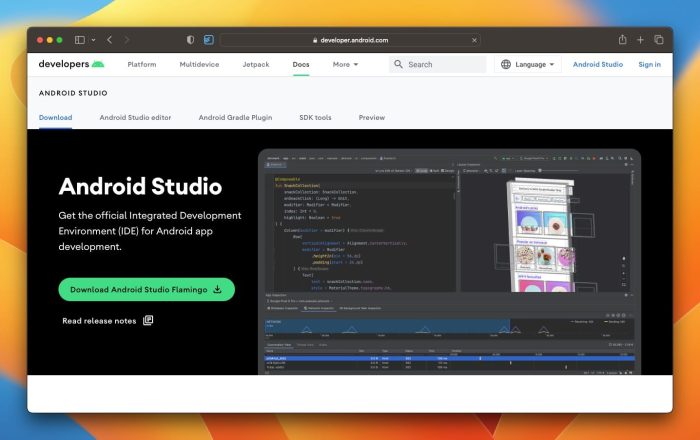Open the Safari share icon
This screenshot has height=440, width=700.
point(622,40)
